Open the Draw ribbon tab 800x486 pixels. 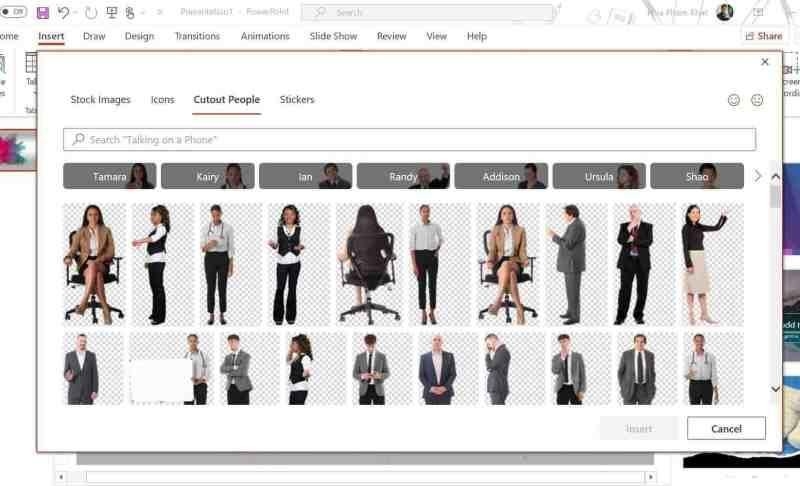coord(94,36)
